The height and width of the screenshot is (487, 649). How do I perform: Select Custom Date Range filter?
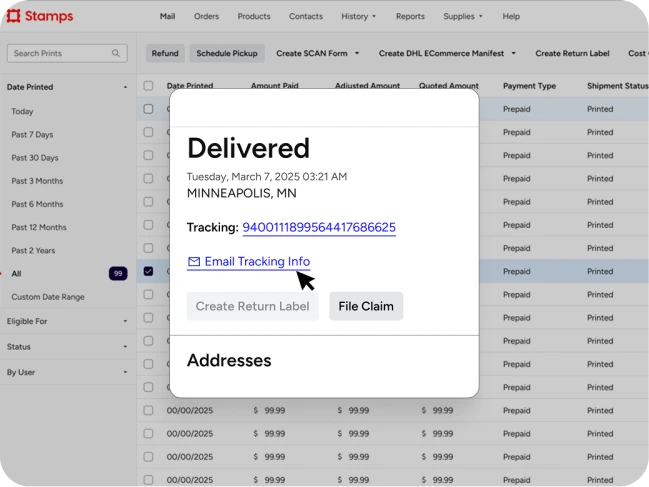coord(48,297)
